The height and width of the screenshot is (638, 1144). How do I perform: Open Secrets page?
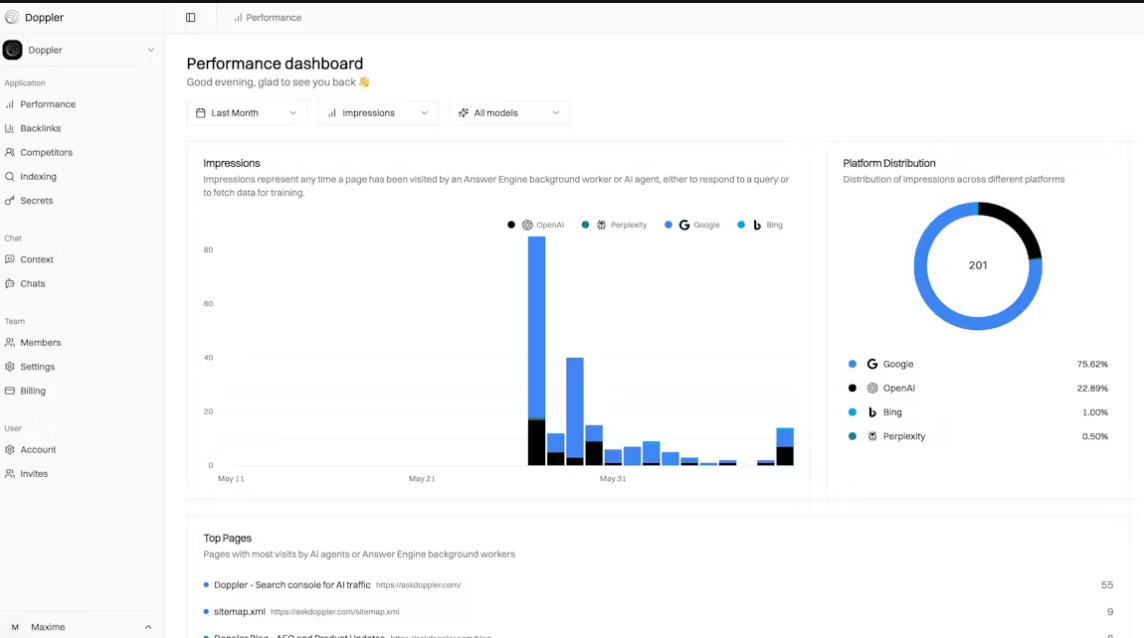36,201
